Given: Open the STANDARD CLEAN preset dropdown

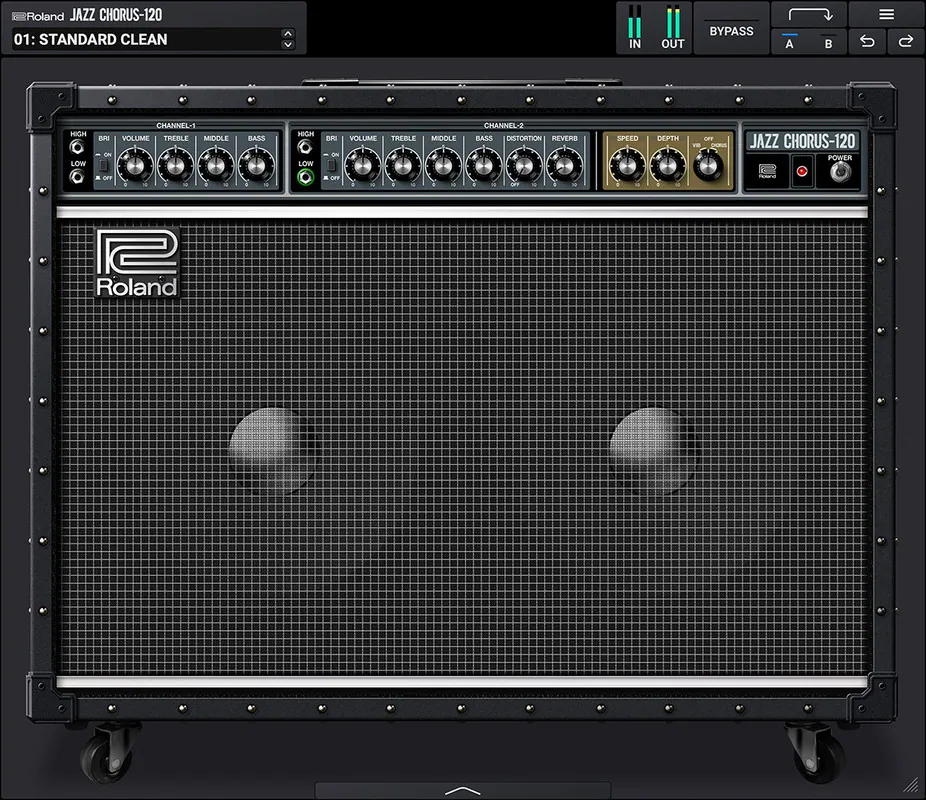Looking at the screenshot, I should point(152,40).
